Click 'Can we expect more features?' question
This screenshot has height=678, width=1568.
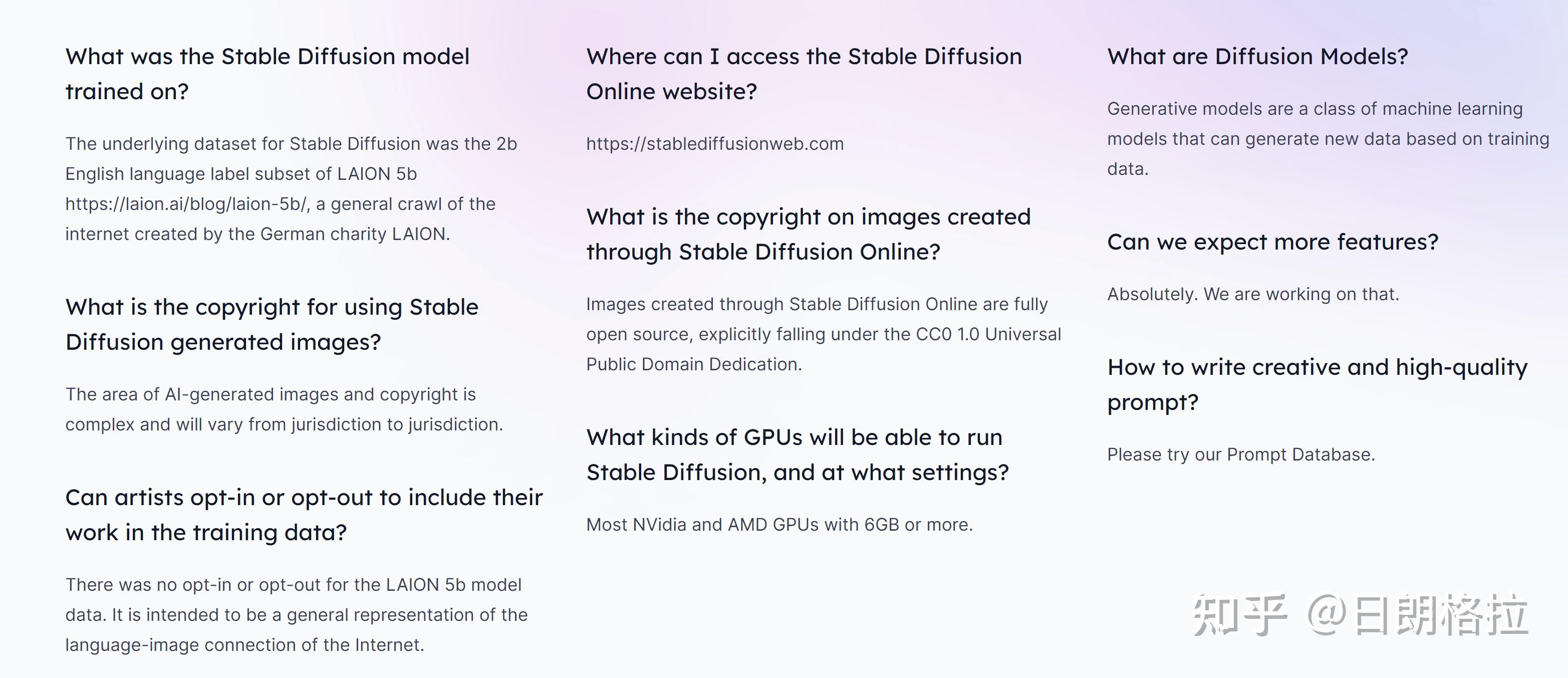pos(1273,242)
